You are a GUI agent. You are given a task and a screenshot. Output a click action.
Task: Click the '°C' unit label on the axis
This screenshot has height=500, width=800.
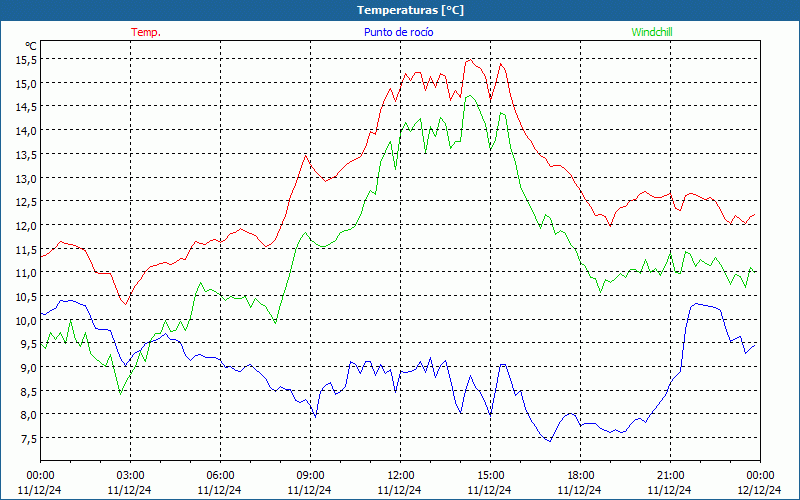pyautogui.click(x=31, y=46)
